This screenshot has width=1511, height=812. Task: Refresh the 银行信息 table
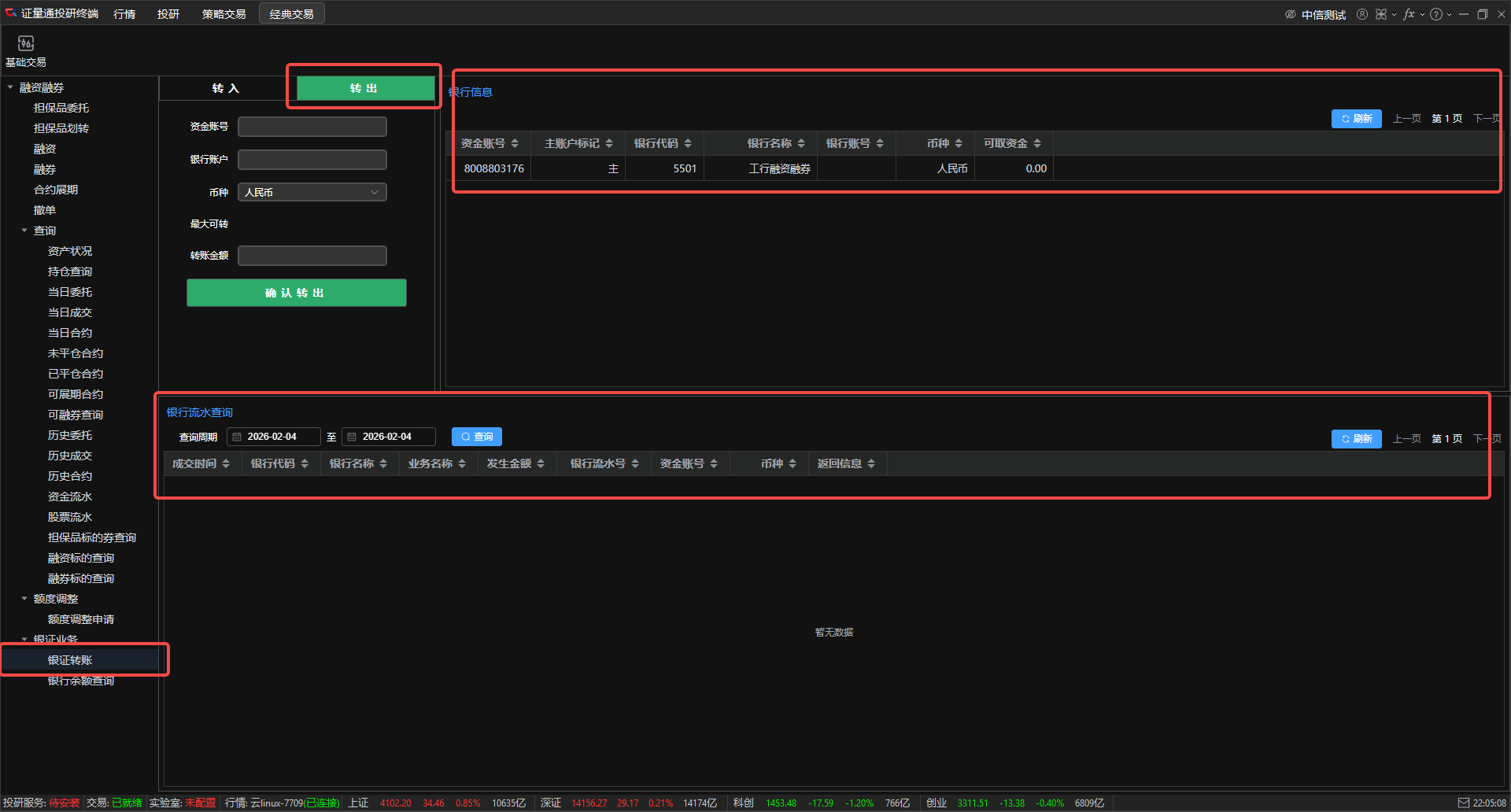(1356, 119)
